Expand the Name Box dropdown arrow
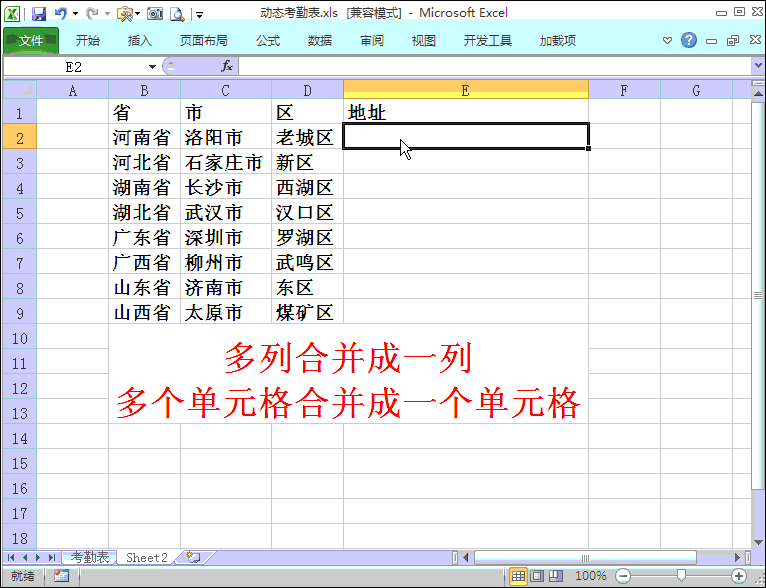 pyautogui.click(x=152, y=67)
